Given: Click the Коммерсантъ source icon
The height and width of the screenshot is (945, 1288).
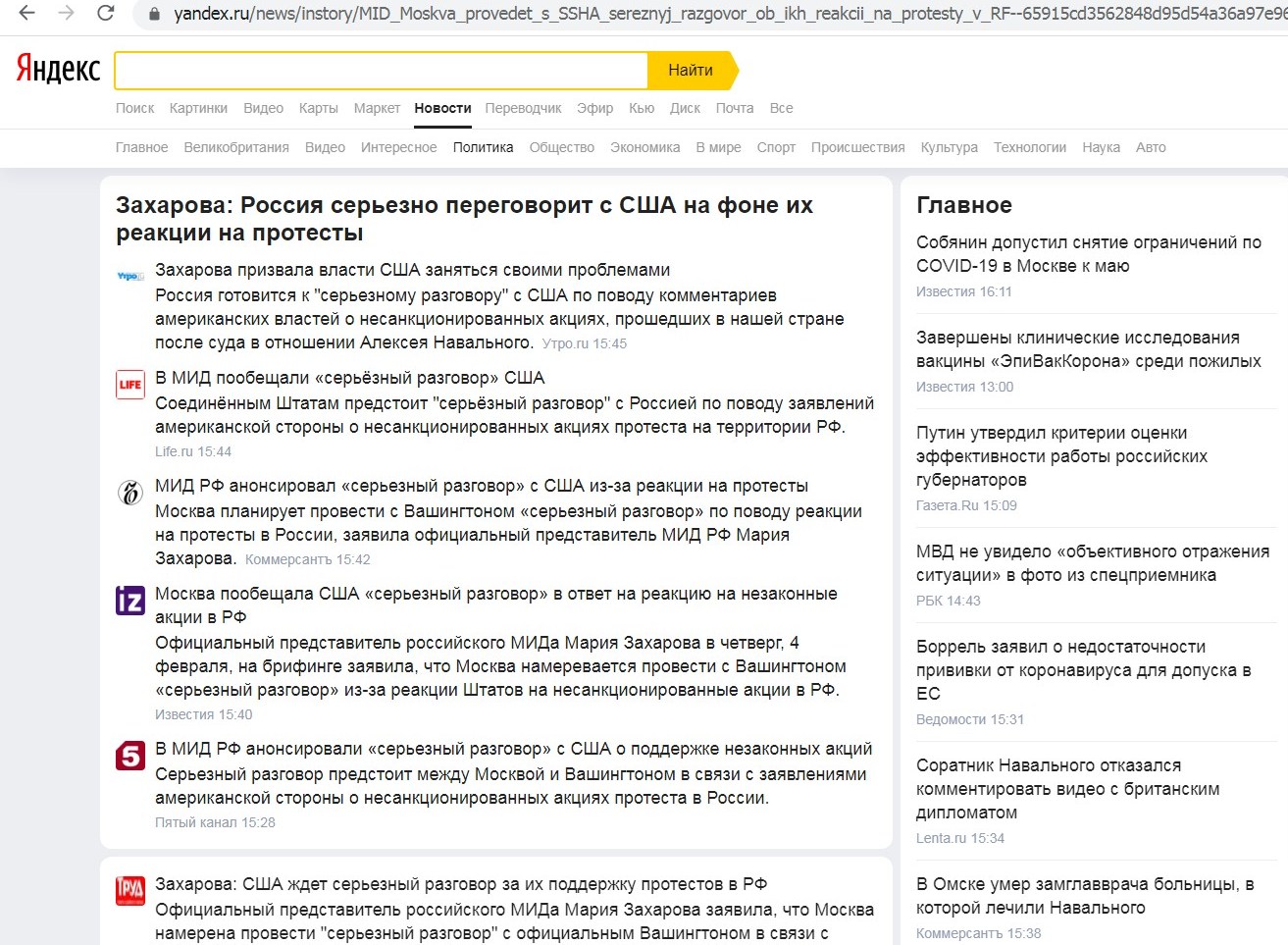Looking at the screenshot, I should [130, 492].
